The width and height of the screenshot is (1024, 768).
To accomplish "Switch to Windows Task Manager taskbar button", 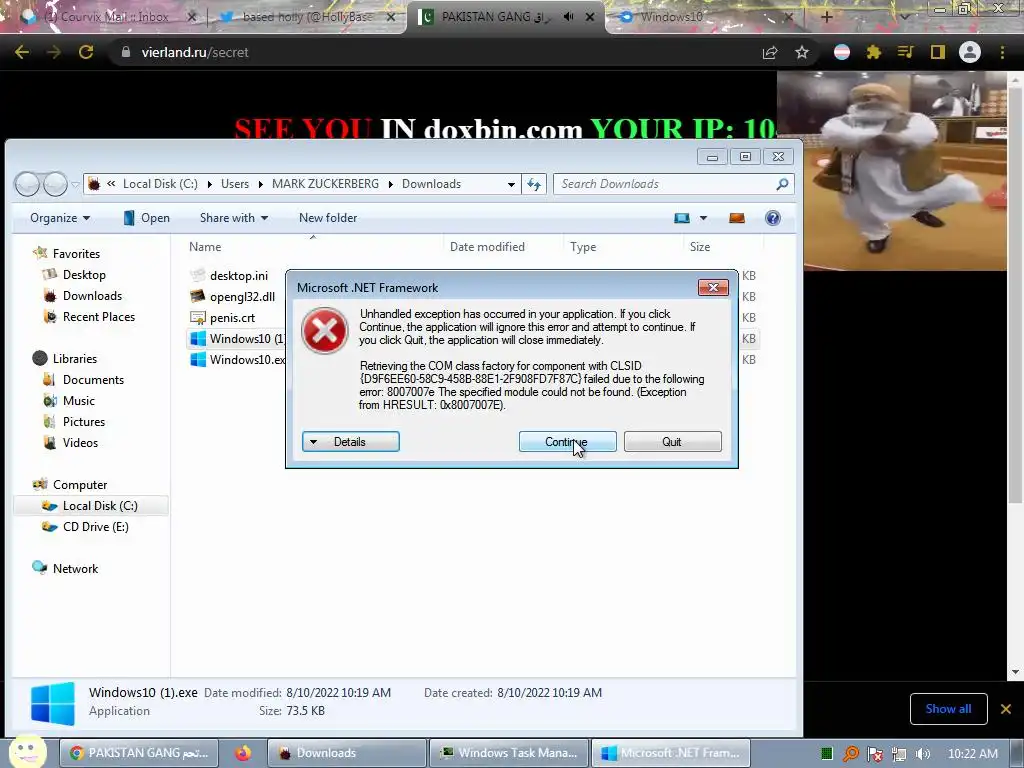I will 509,753.
